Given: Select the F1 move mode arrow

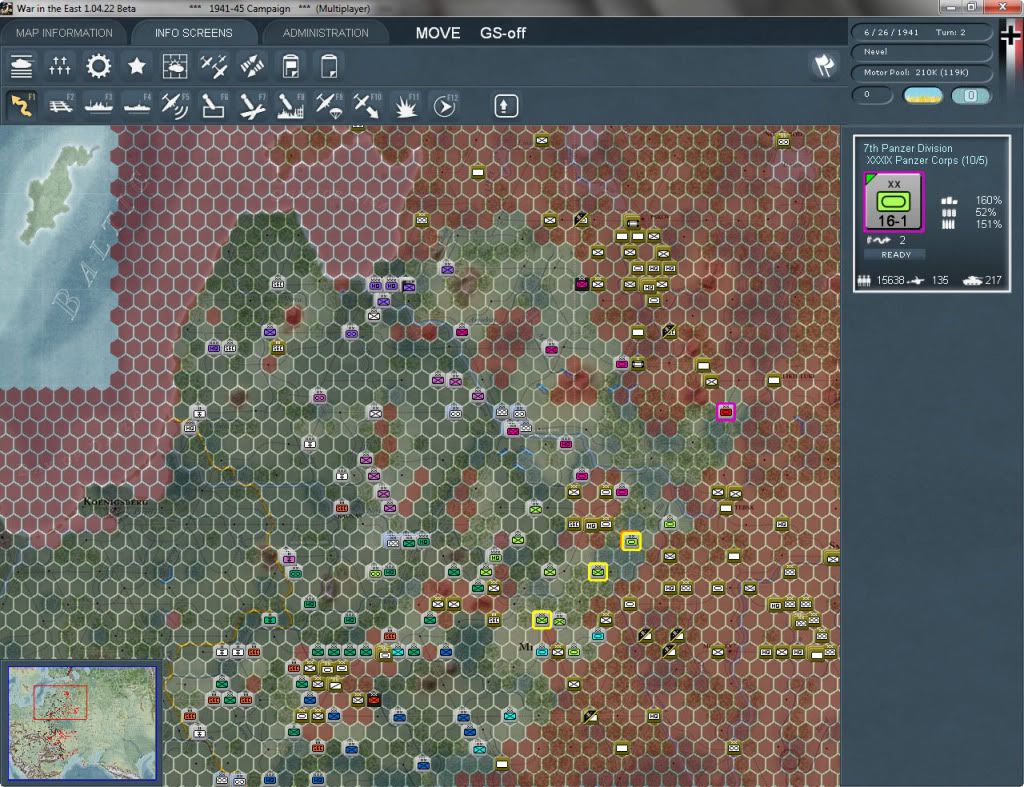Looking at the screenshot, I should click(x=22, y=106).
